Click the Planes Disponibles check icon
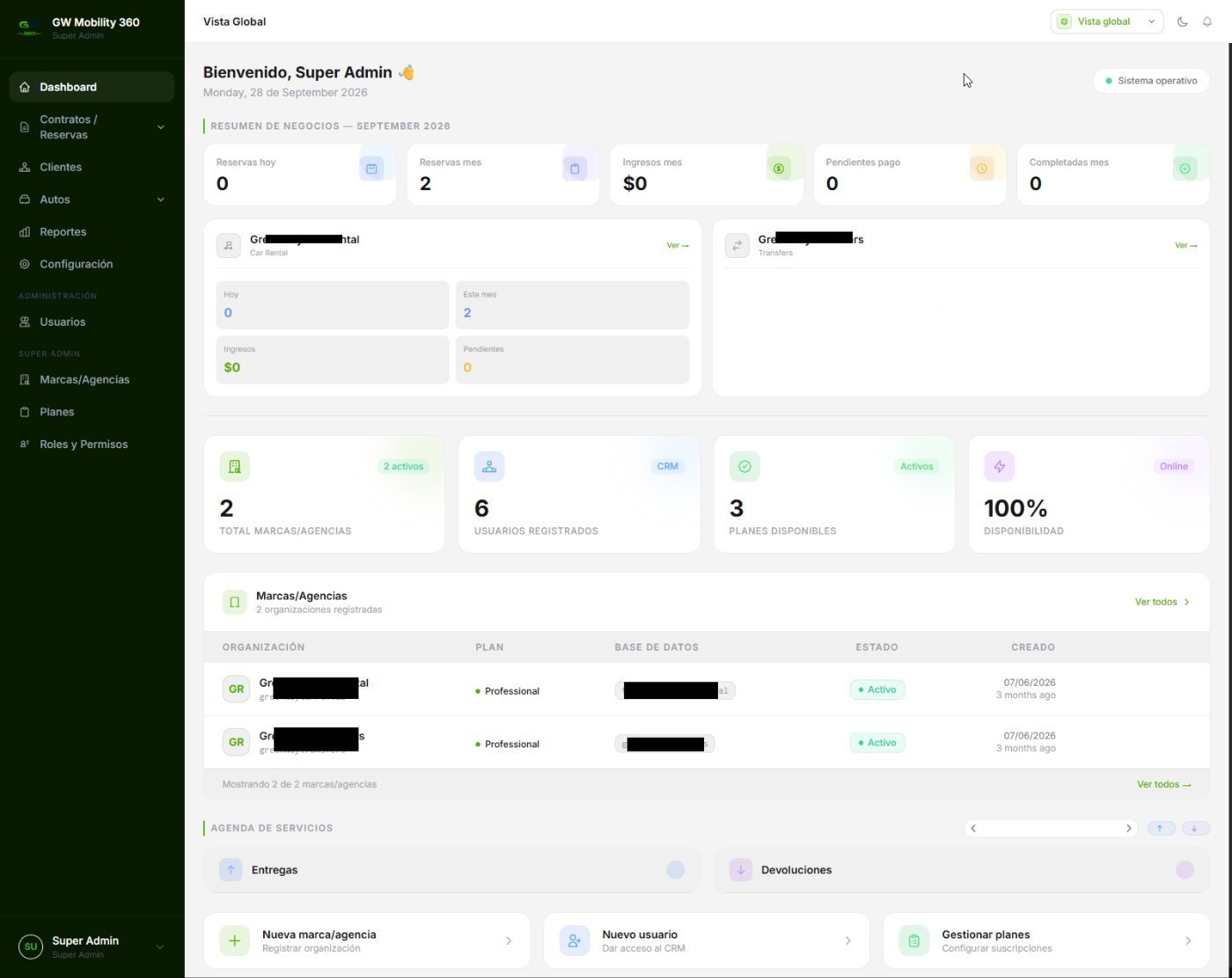The width and height of the screenshot is (1232, 978). 744,467
